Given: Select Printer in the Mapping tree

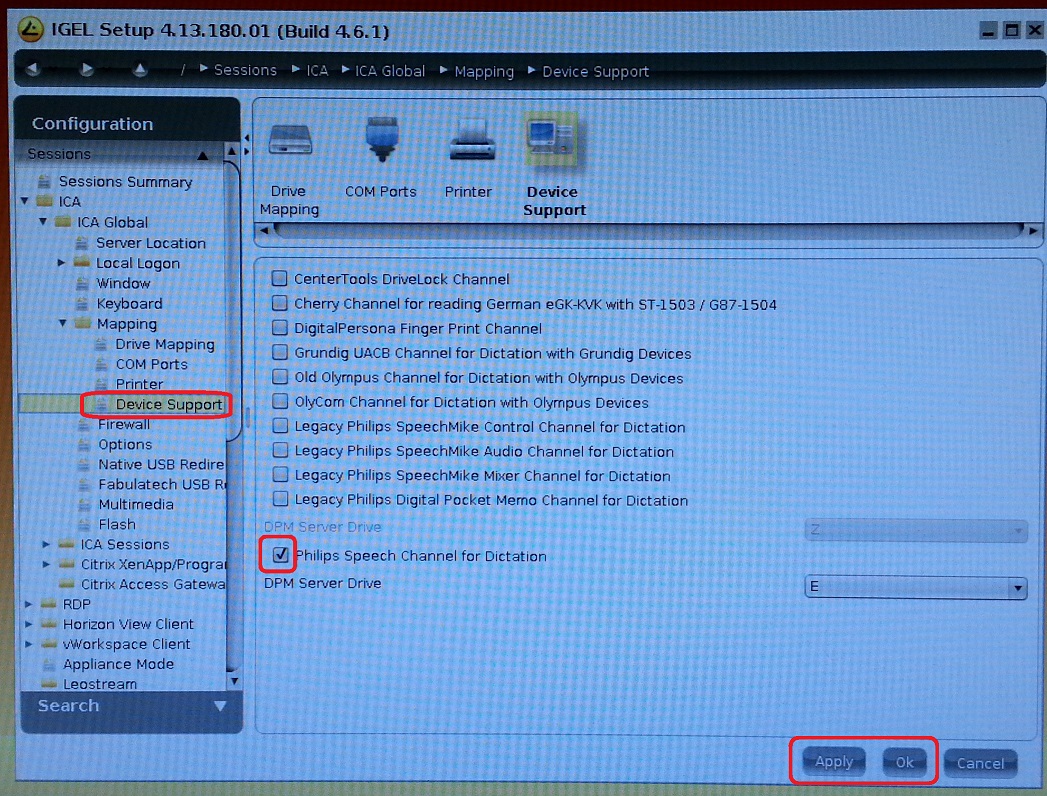Looking at the screenshot, I should click(x=139, y=384).
